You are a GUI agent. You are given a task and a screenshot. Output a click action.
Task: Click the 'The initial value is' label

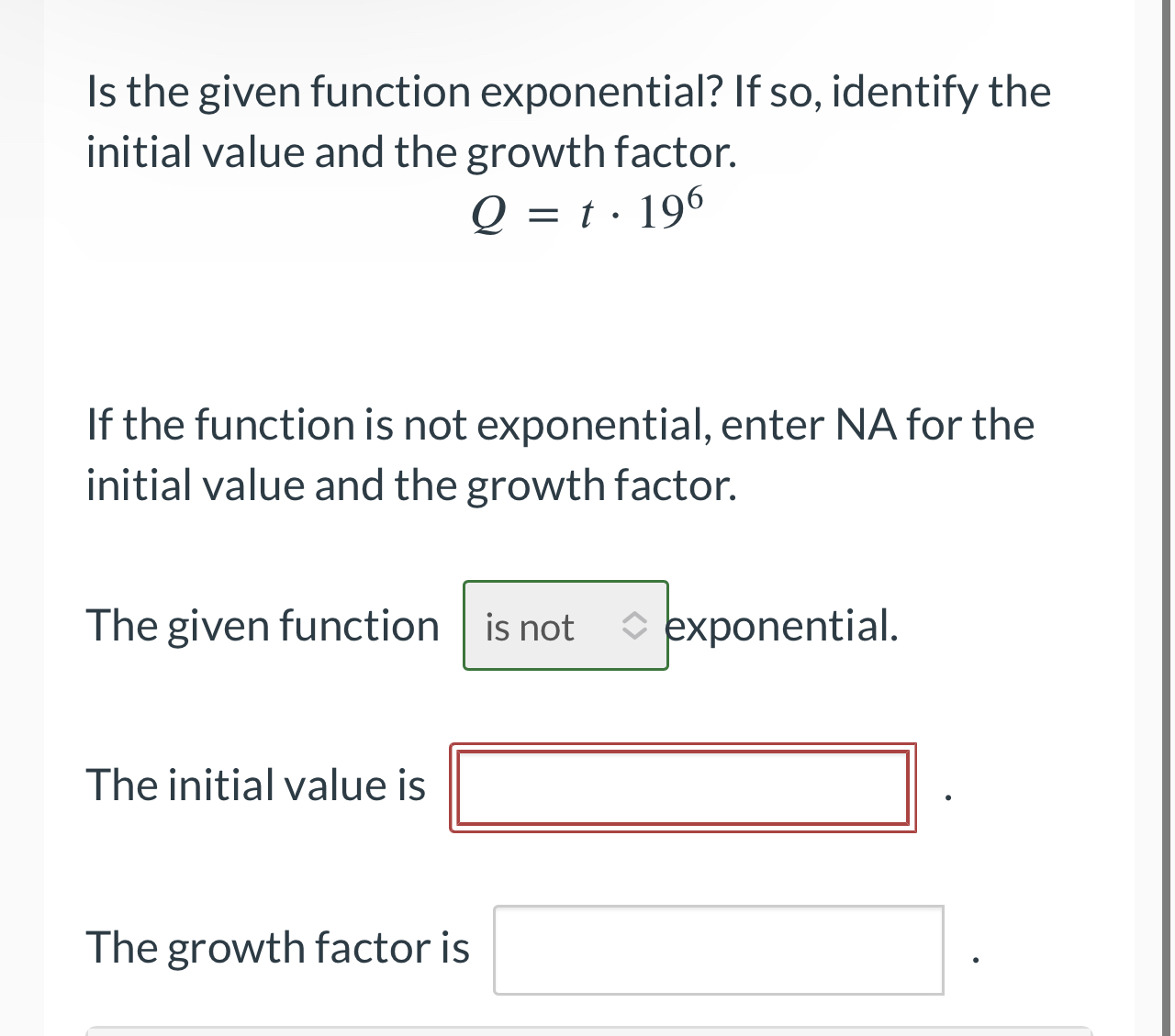[x=255, y=786]
